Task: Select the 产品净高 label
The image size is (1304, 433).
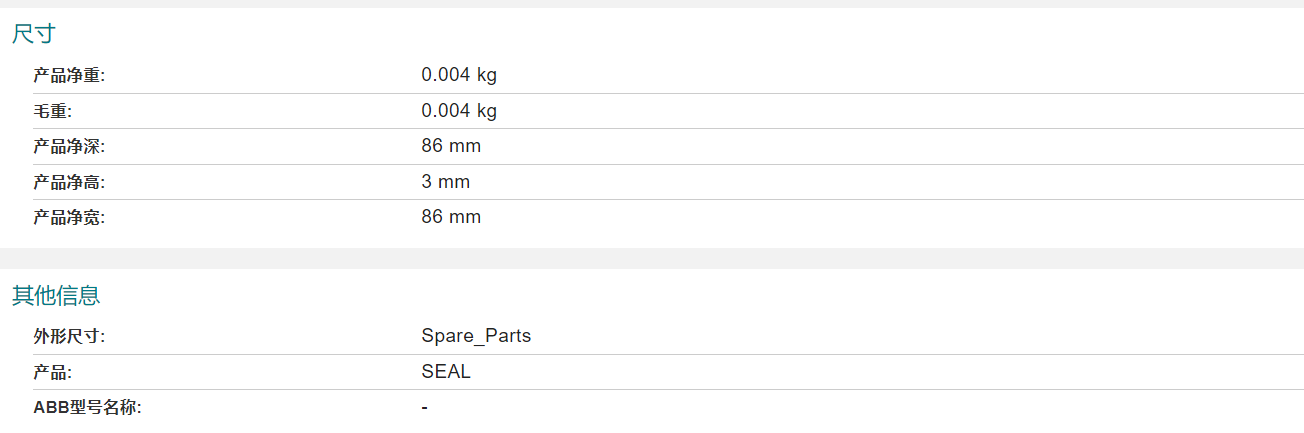Action: pyautogui.click(x=69, y=182)
